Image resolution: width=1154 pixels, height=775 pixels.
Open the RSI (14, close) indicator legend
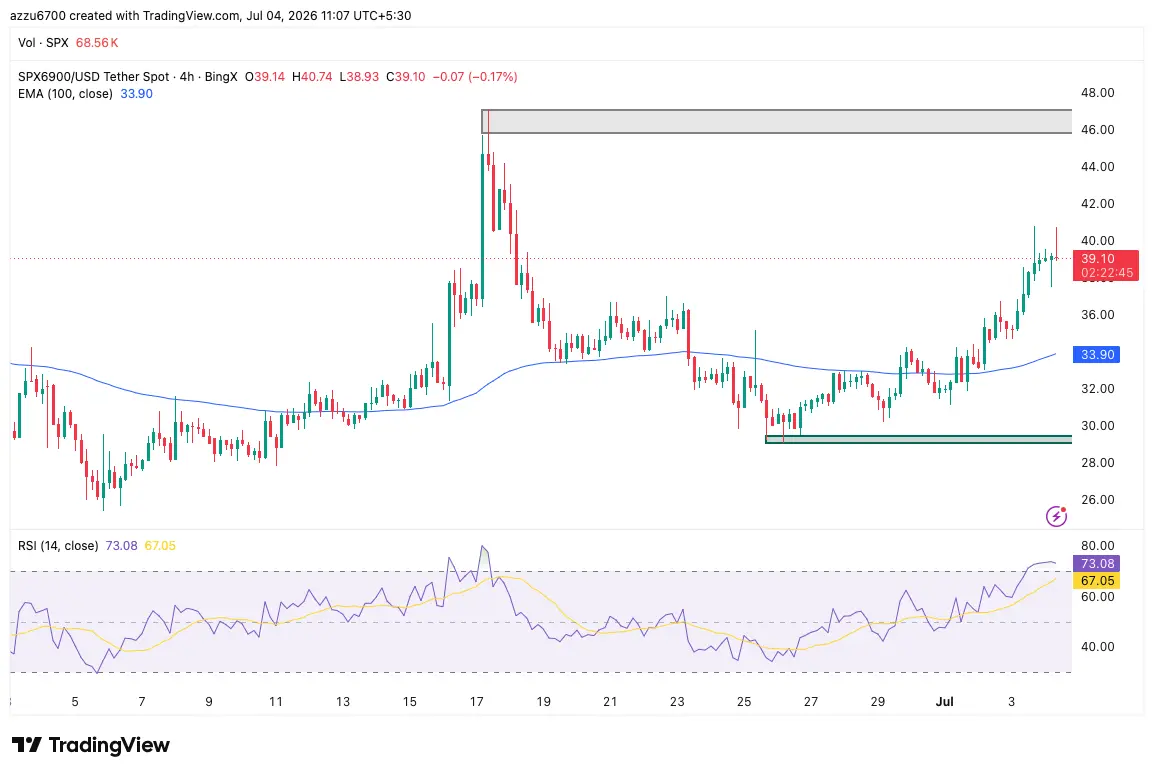point(58,545)
